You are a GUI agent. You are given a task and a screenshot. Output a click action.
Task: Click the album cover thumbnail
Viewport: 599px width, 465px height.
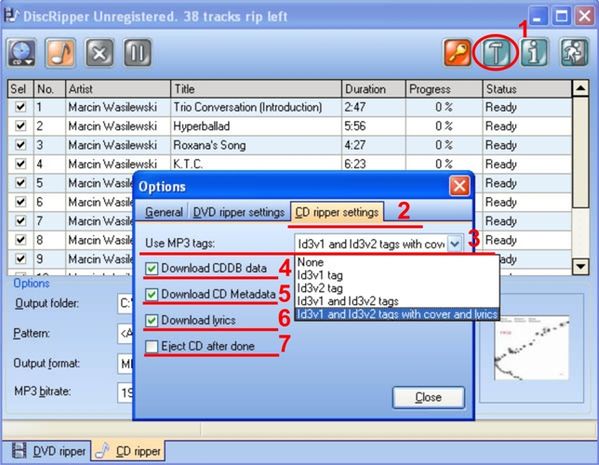coord(531,347)
